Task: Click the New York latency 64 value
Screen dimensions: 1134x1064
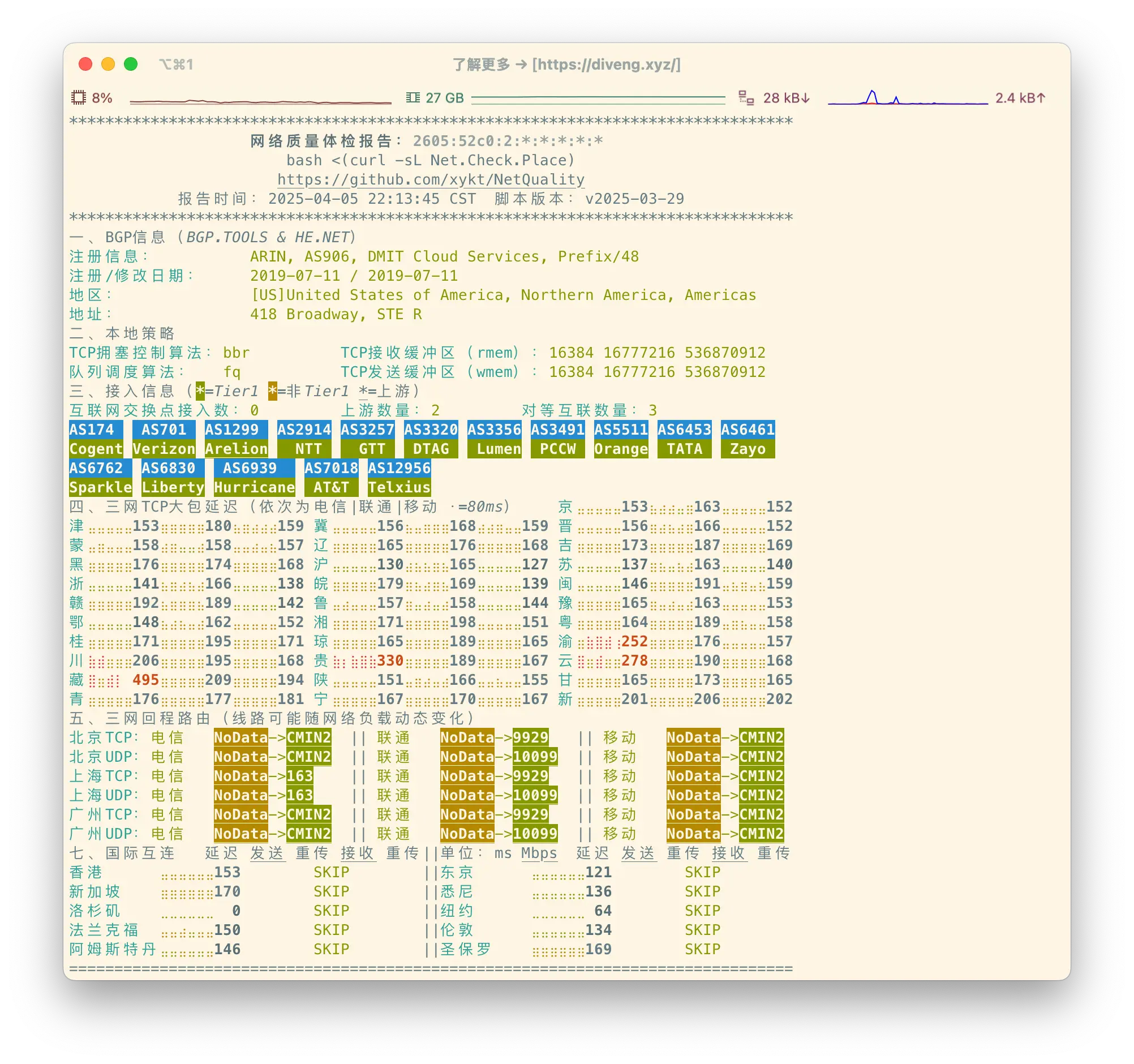Action: pyautogui.click(x=603, y=911)
